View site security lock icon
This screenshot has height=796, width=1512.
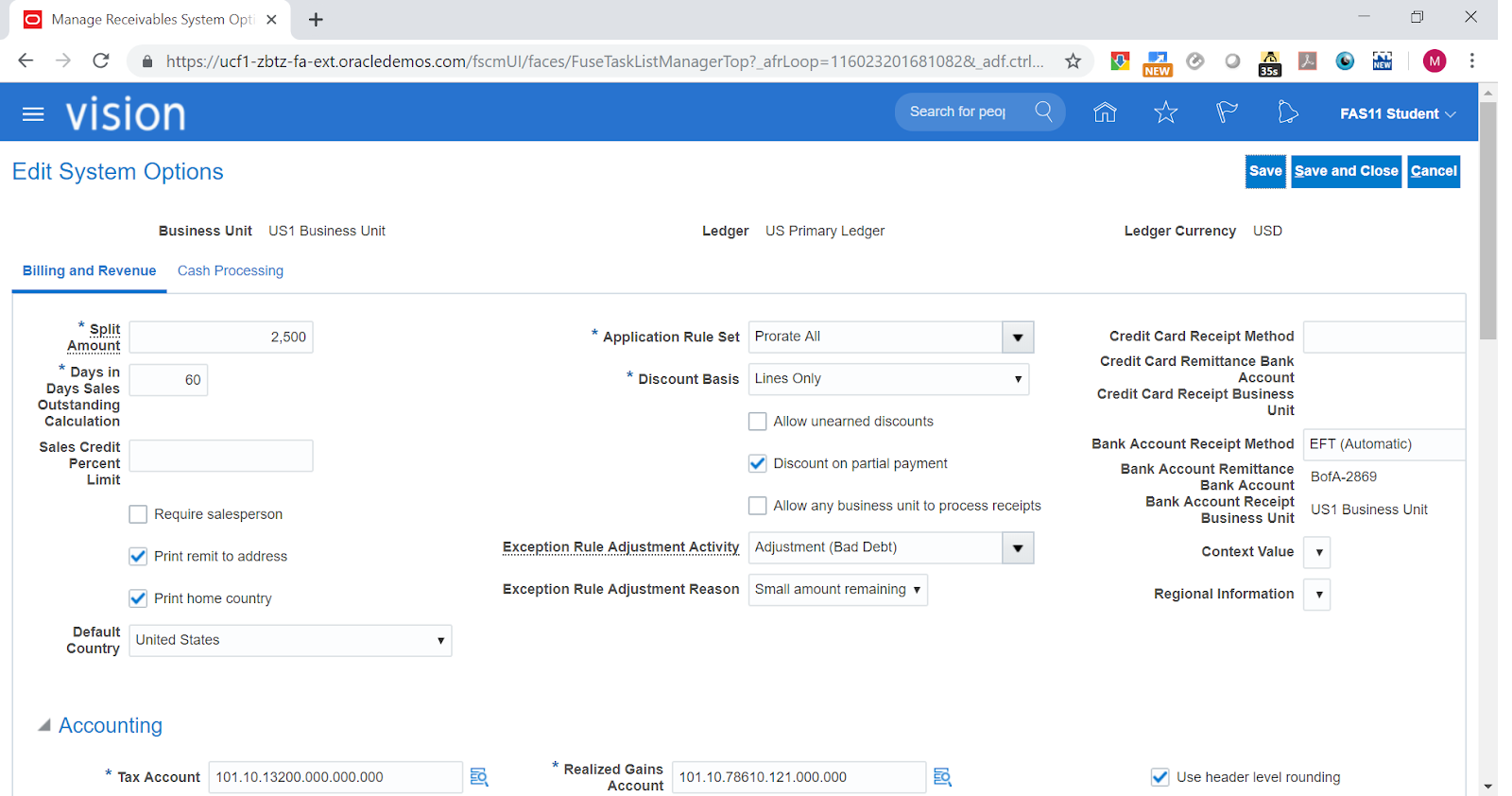147,61
